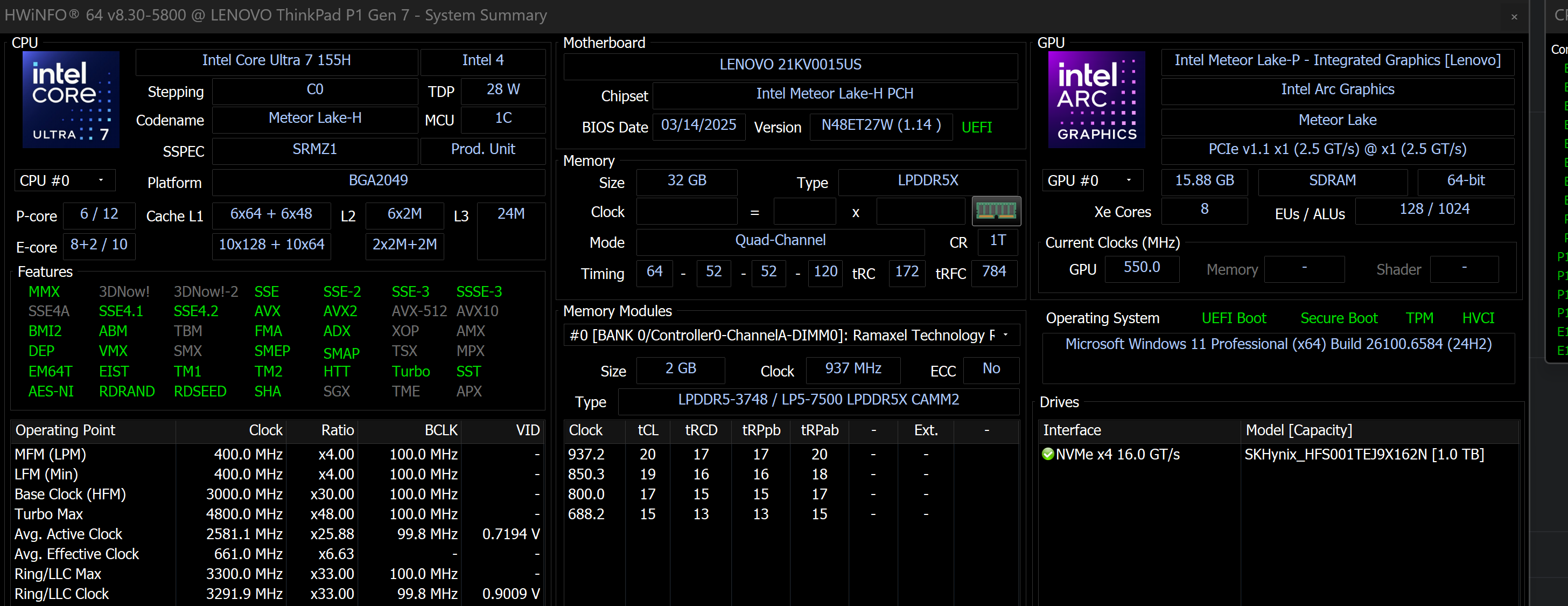This screenshot has height=606, width=1568.
Task: Click the Intel Core Ultra 7 logo
Action: coord(71,100)
